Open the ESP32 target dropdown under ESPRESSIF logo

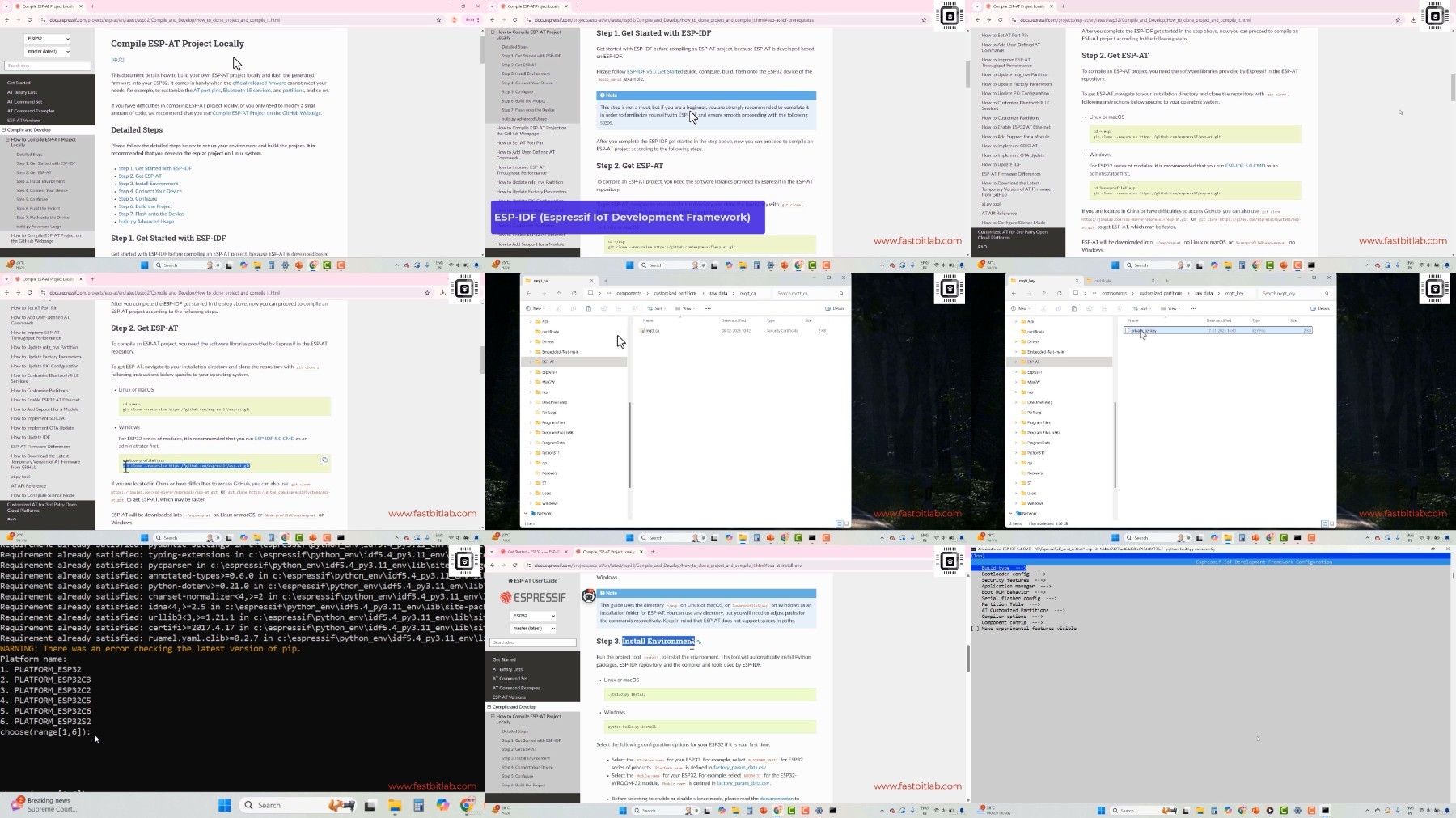533,616
